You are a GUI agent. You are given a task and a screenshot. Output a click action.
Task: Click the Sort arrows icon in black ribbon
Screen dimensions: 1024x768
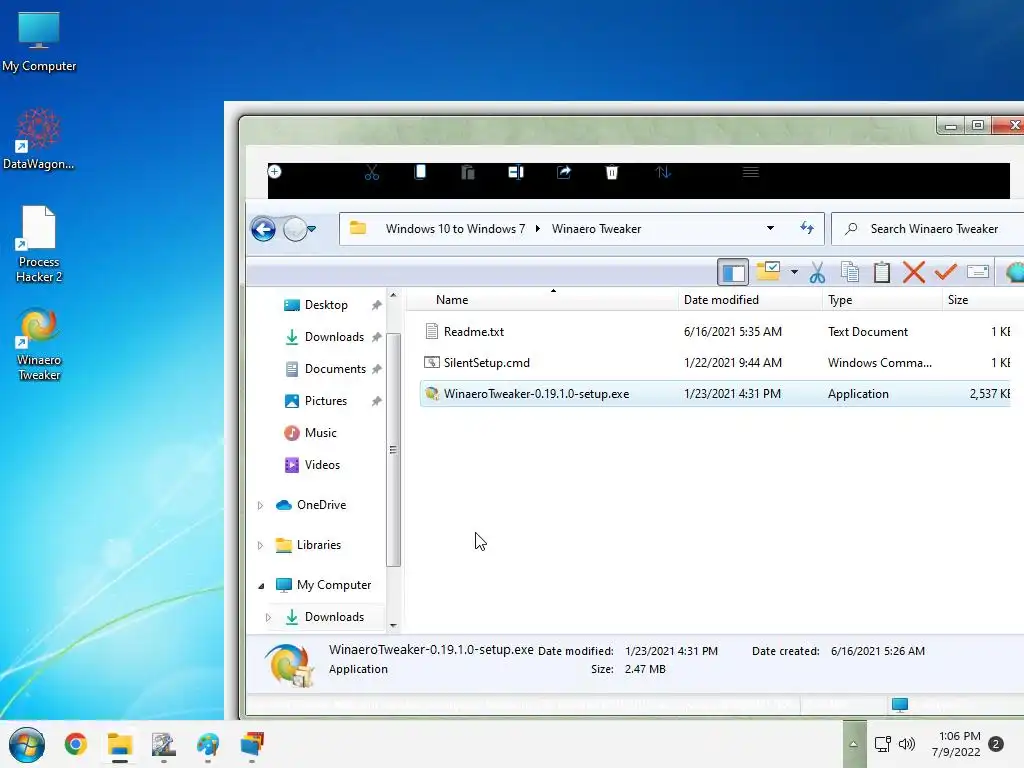663,172
